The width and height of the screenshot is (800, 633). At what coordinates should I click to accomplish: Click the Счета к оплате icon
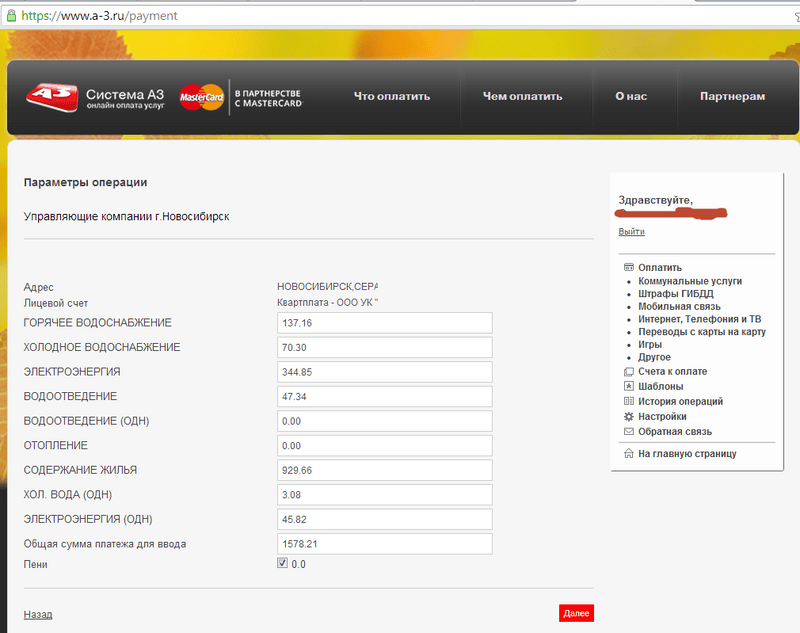click(x=628, y=372)
